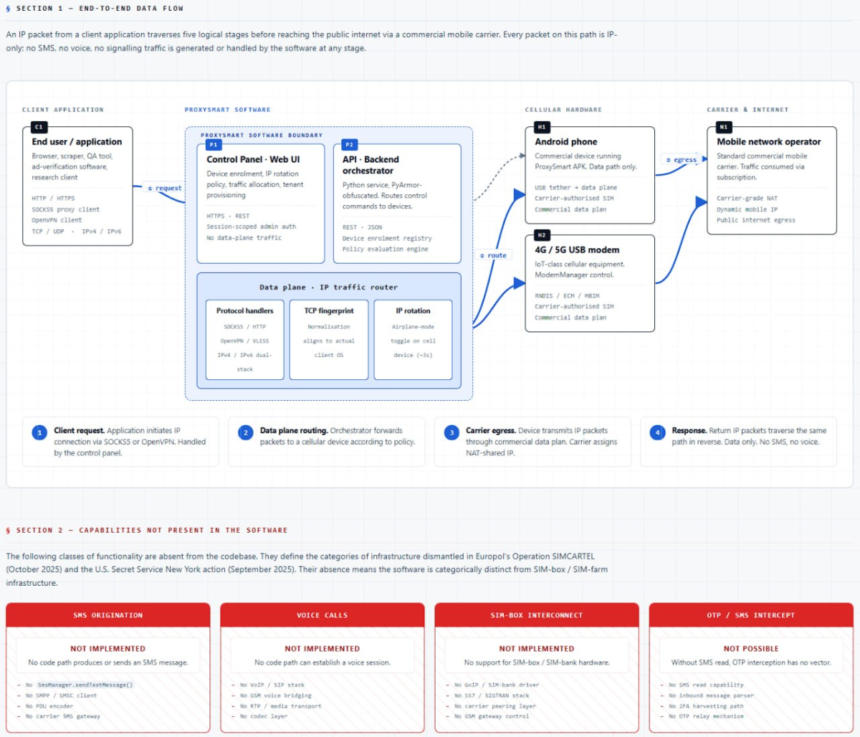Select step circle 2 Data plane routing
Screen dimensions: 860x737
[244, 432]
